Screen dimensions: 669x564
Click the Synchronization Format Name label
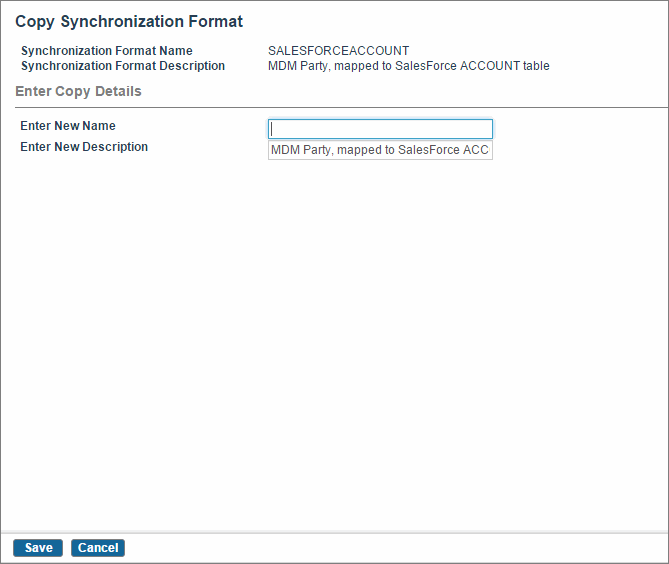pyautogui.click(x=107, y=51)
